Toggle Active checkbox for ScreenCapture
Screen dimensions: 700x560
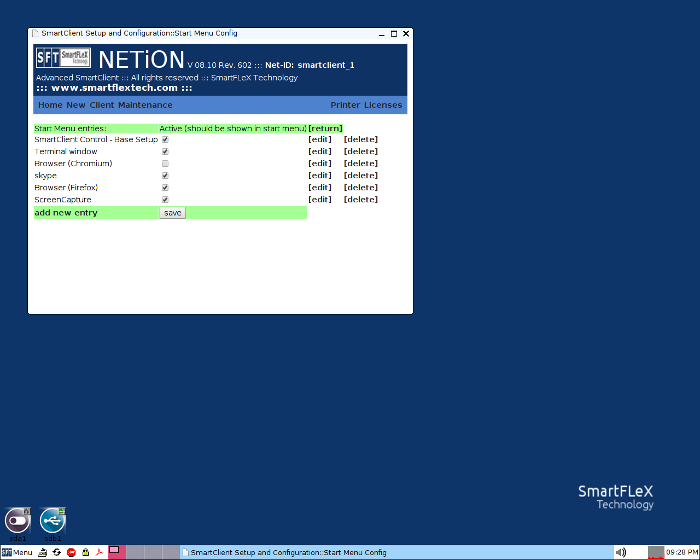pos(165,200)
